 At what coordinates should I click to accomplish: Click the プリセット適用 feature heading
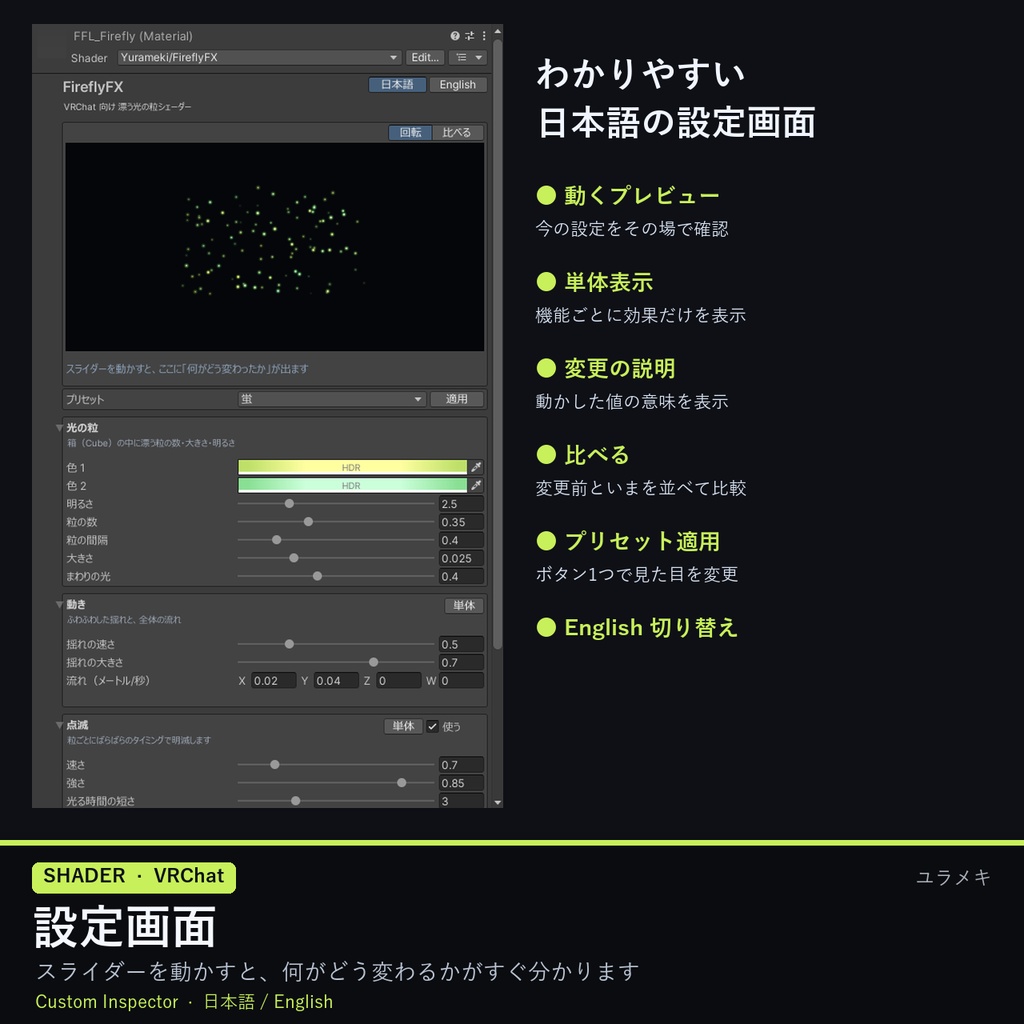pos(642,541)
